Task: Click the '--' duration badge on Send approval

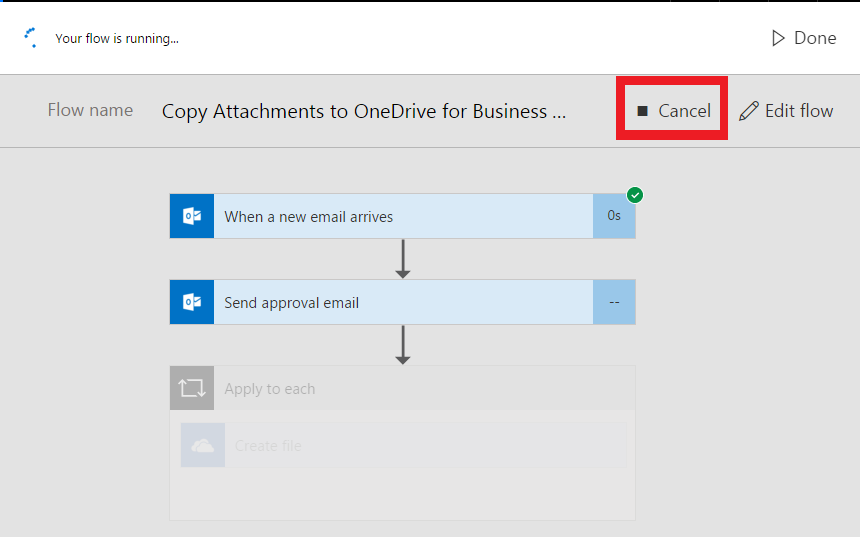Action: point(613,303)
